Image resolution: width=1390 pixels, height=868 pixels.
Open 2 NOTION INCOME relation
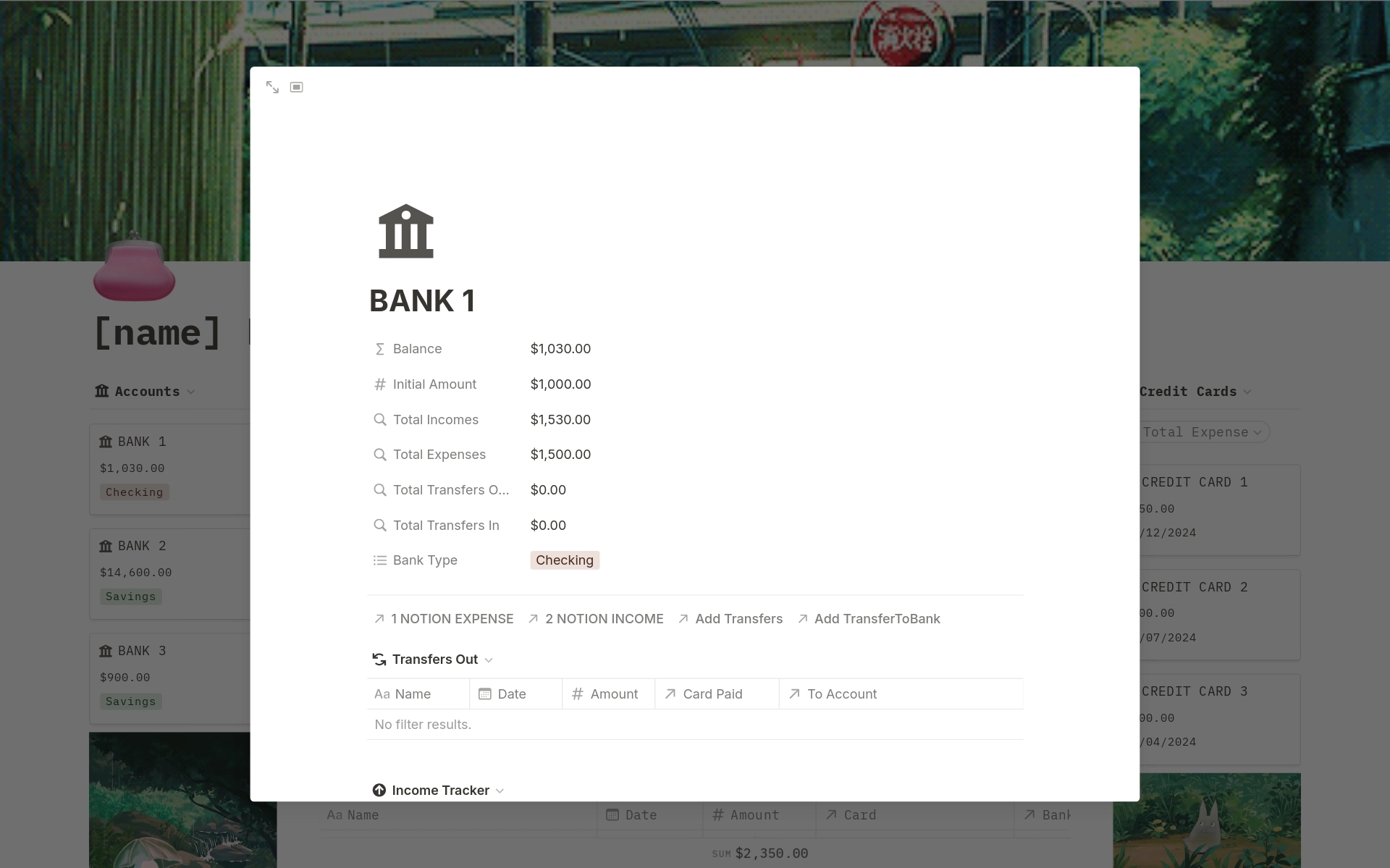tap(596, 617)
